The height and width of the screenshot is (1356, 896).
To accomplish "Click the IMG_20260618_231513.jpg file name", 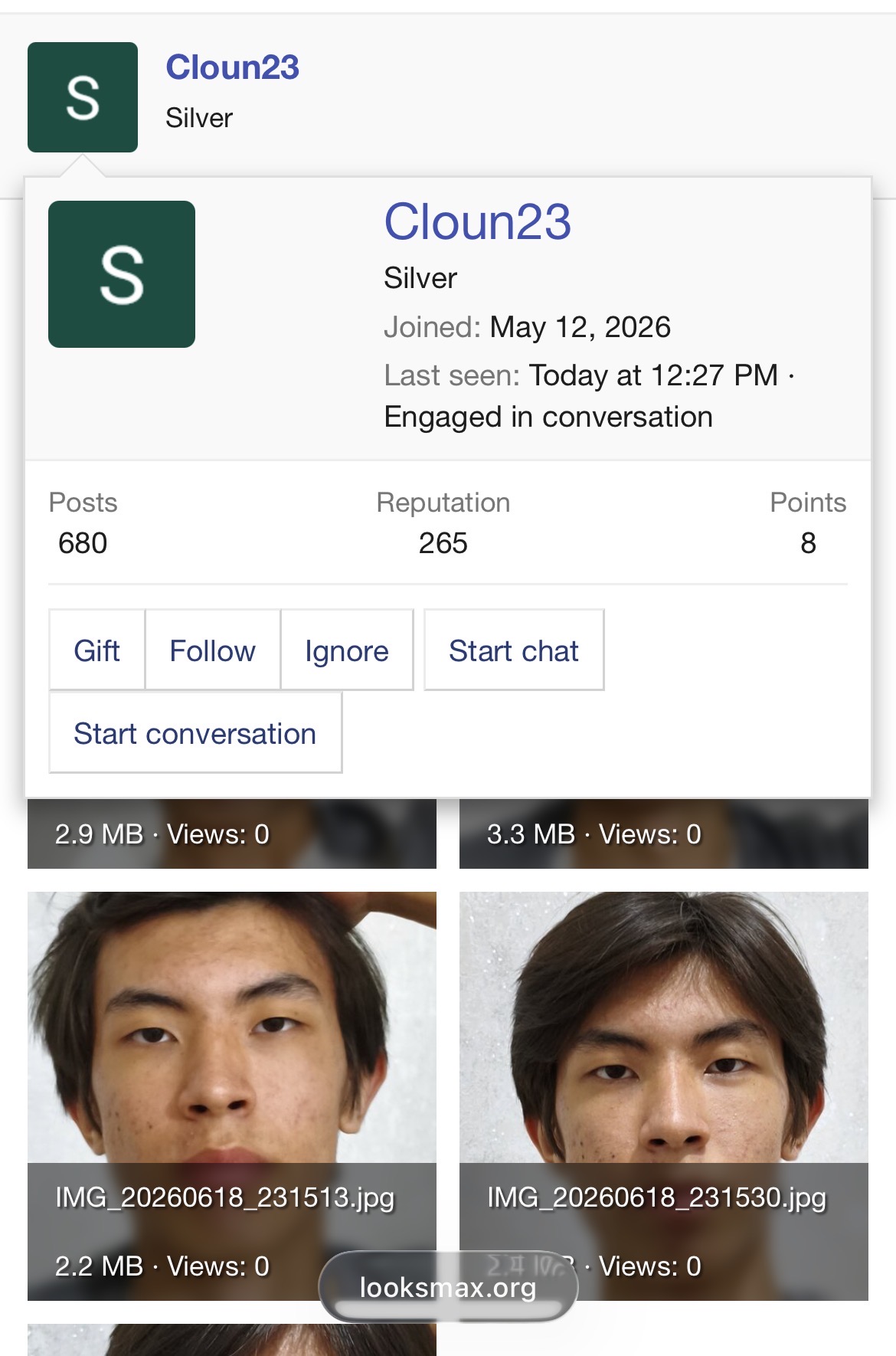I will pos(225,1197).
